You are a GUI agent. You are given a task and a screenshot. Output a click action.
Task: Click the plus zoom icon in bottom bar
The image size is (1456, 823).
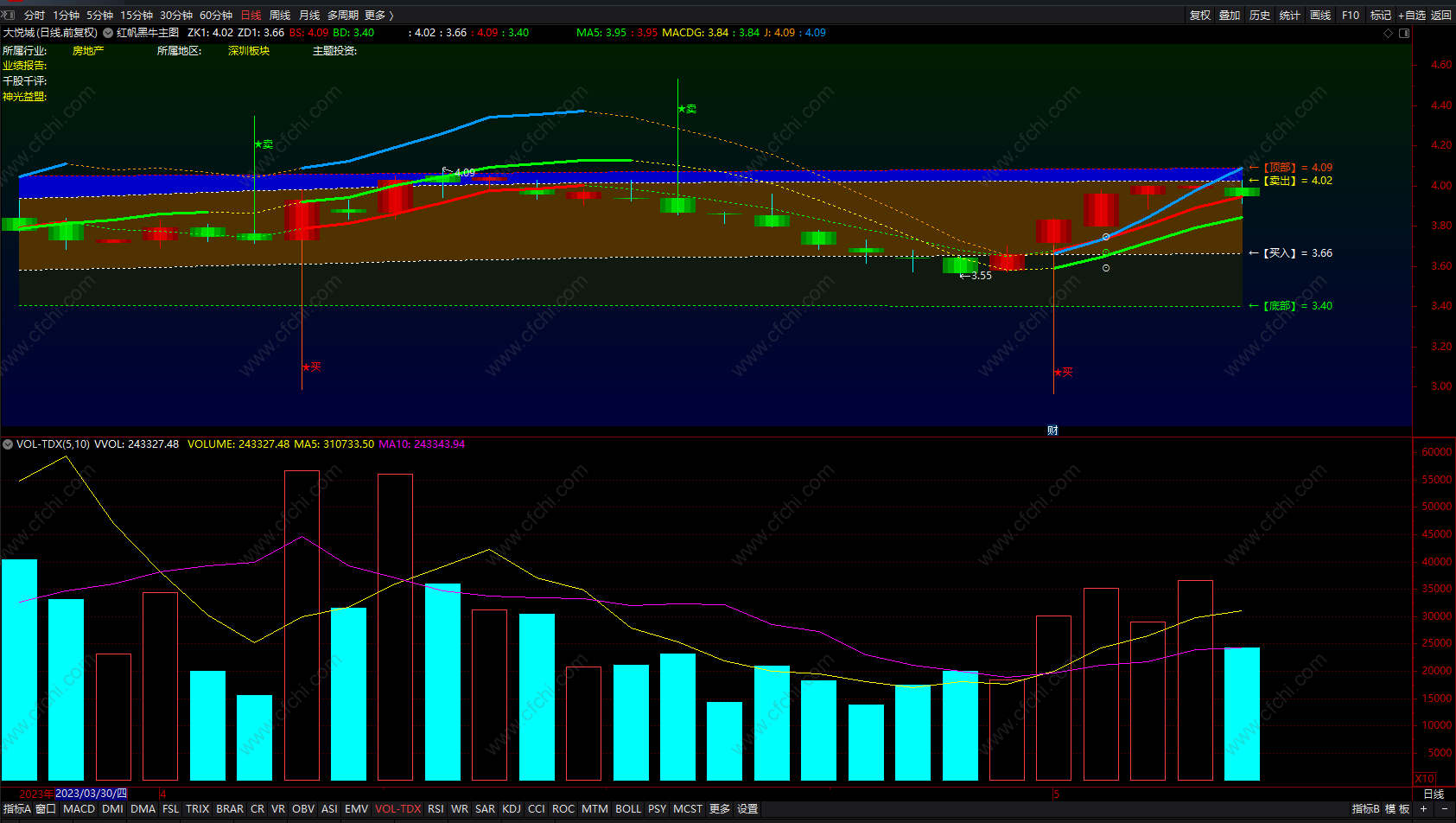tap(1423, 809)
